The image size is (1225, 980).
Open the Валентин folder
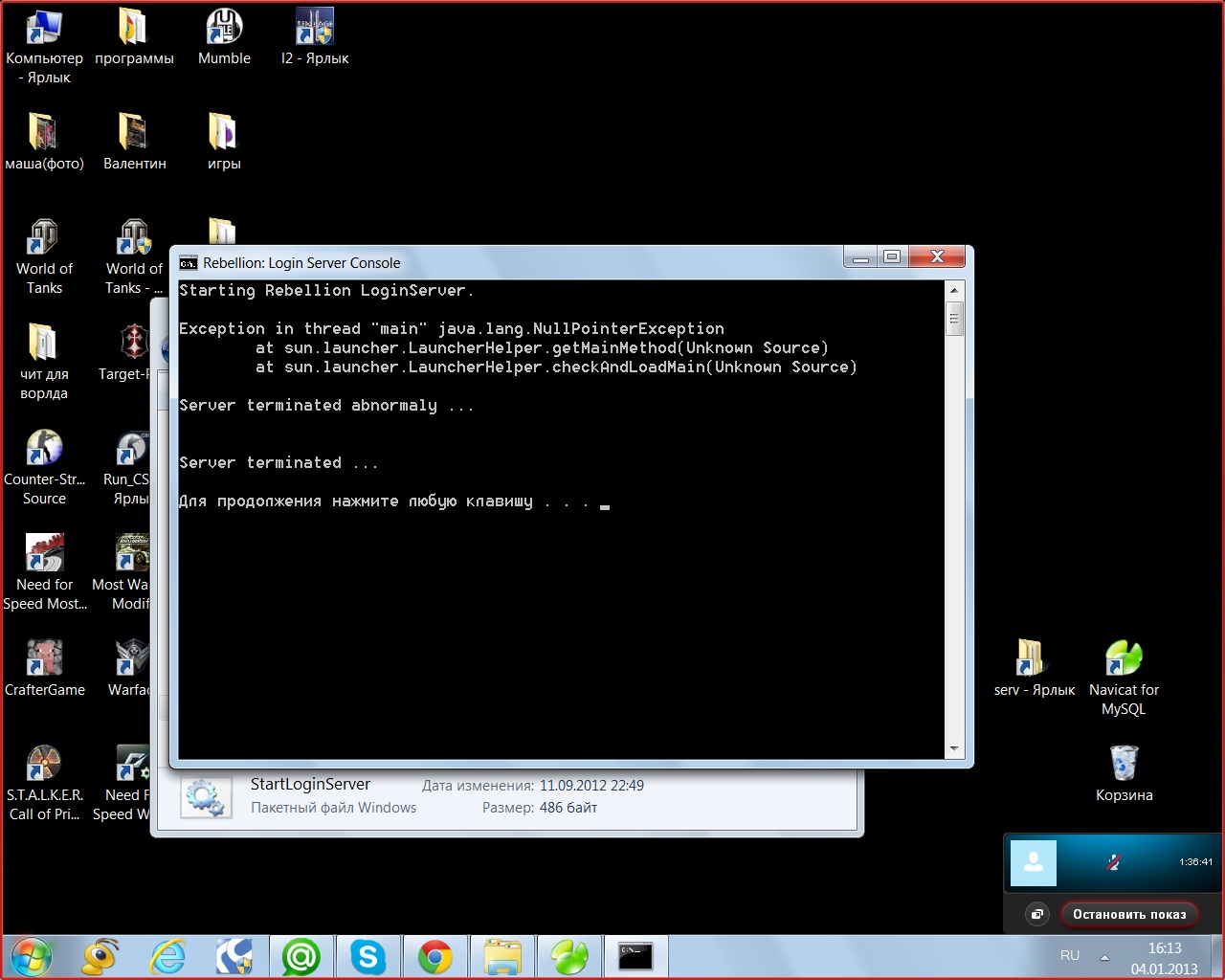click(x=134, y=142)
